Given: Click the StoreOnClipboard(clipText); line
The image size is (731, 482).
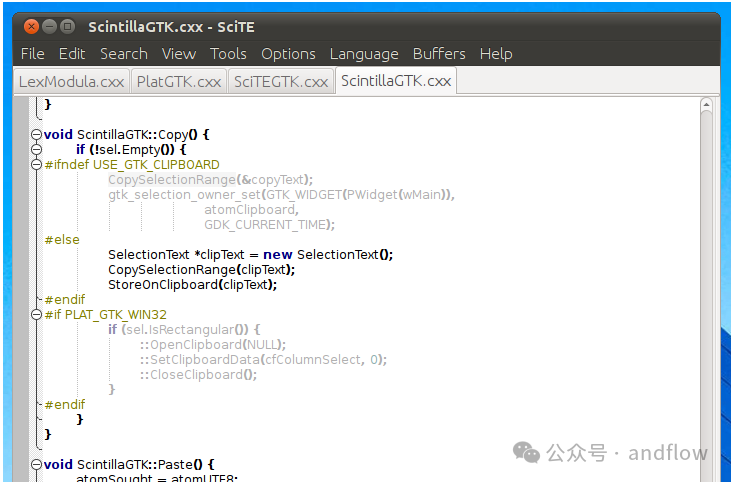Looking at the screenshot, I should coord(193,285).
